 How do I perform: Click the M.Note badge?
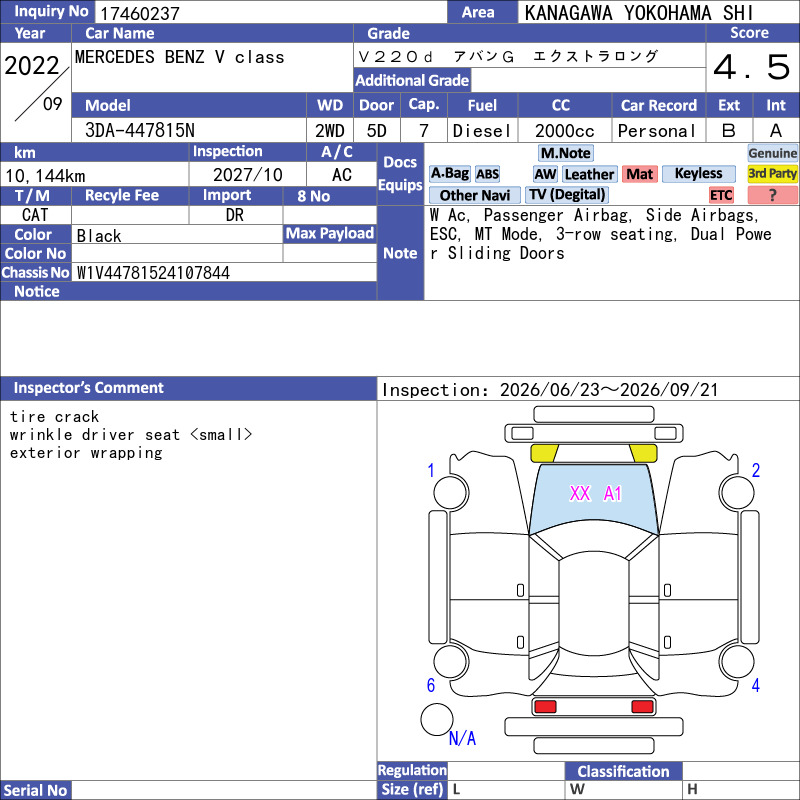pyautogui.click(x=566, y=153)
